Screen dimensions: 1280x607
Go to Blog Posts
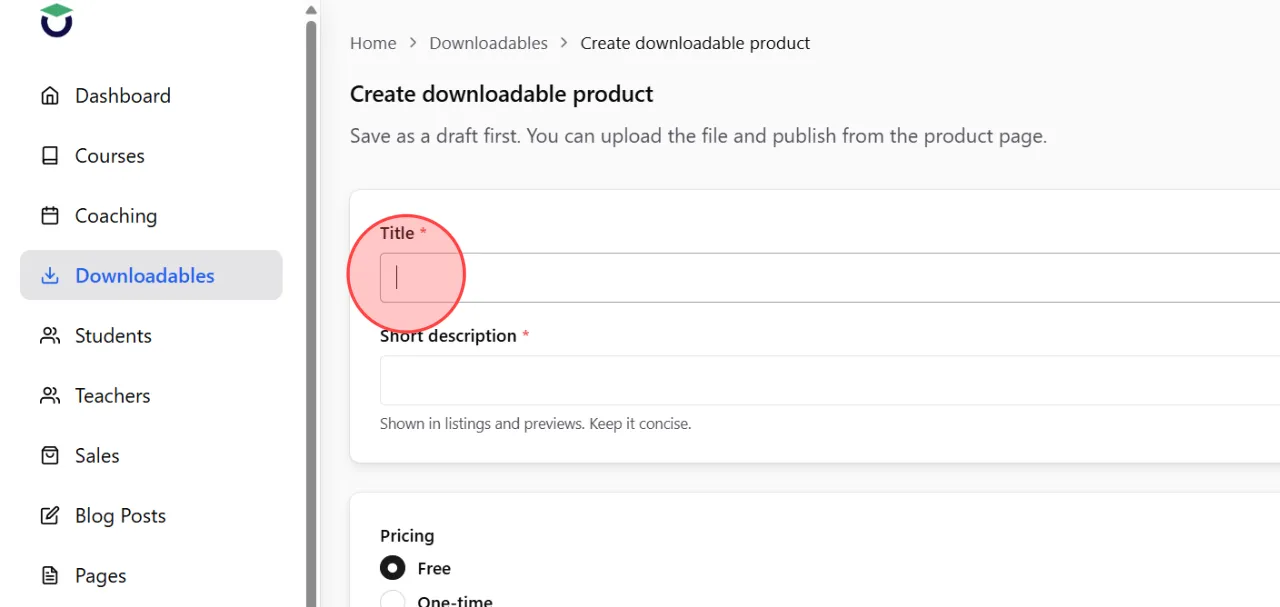pyautogui.click(x=151, y=516)
